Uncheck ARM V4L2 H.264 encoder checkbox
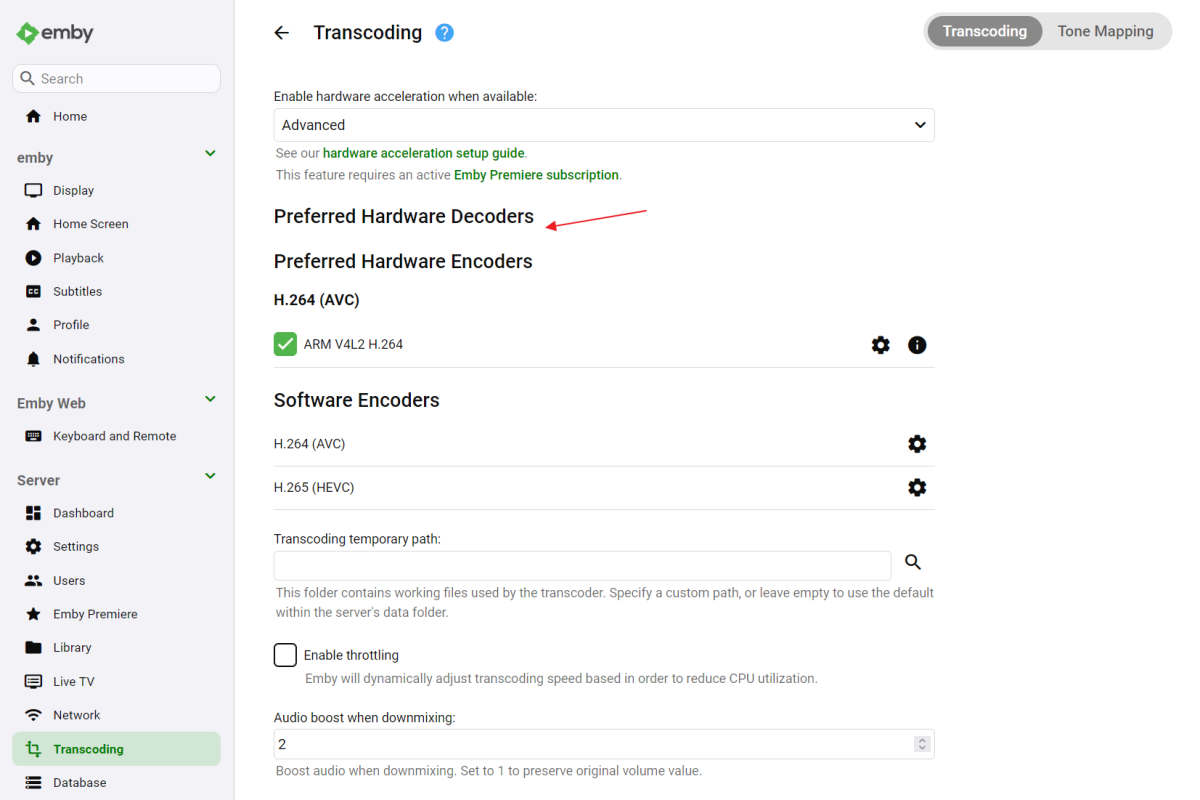 (x=285, y=344)
